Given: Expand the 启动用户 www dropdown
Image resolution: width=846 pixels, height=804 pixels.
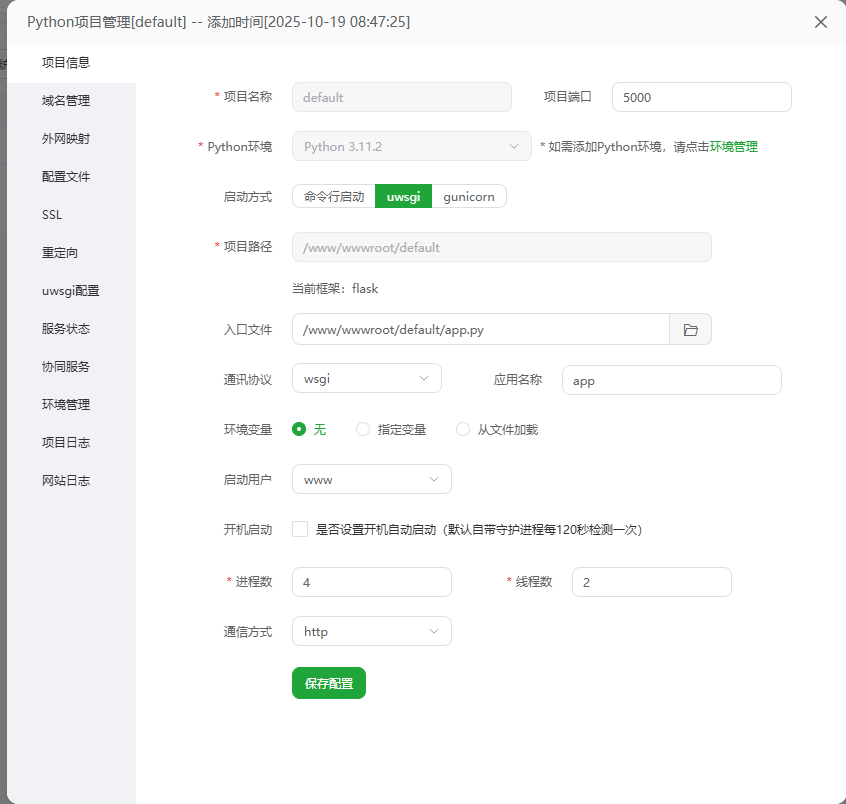Looking at the screenshot, I should (371, 479).
